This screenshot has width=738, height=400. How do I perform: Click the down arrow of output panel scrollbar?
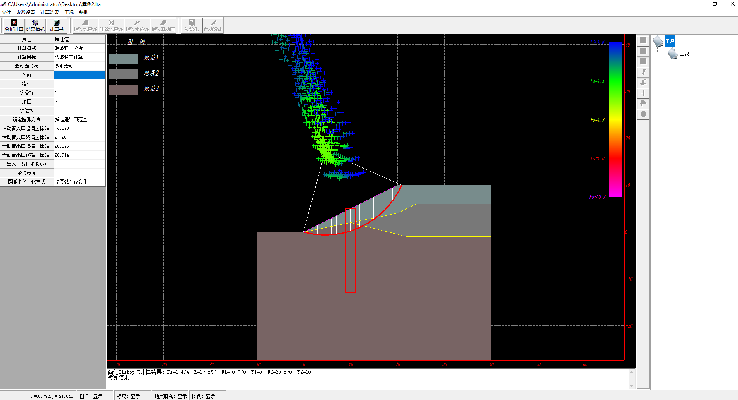(x=631, y=386)
